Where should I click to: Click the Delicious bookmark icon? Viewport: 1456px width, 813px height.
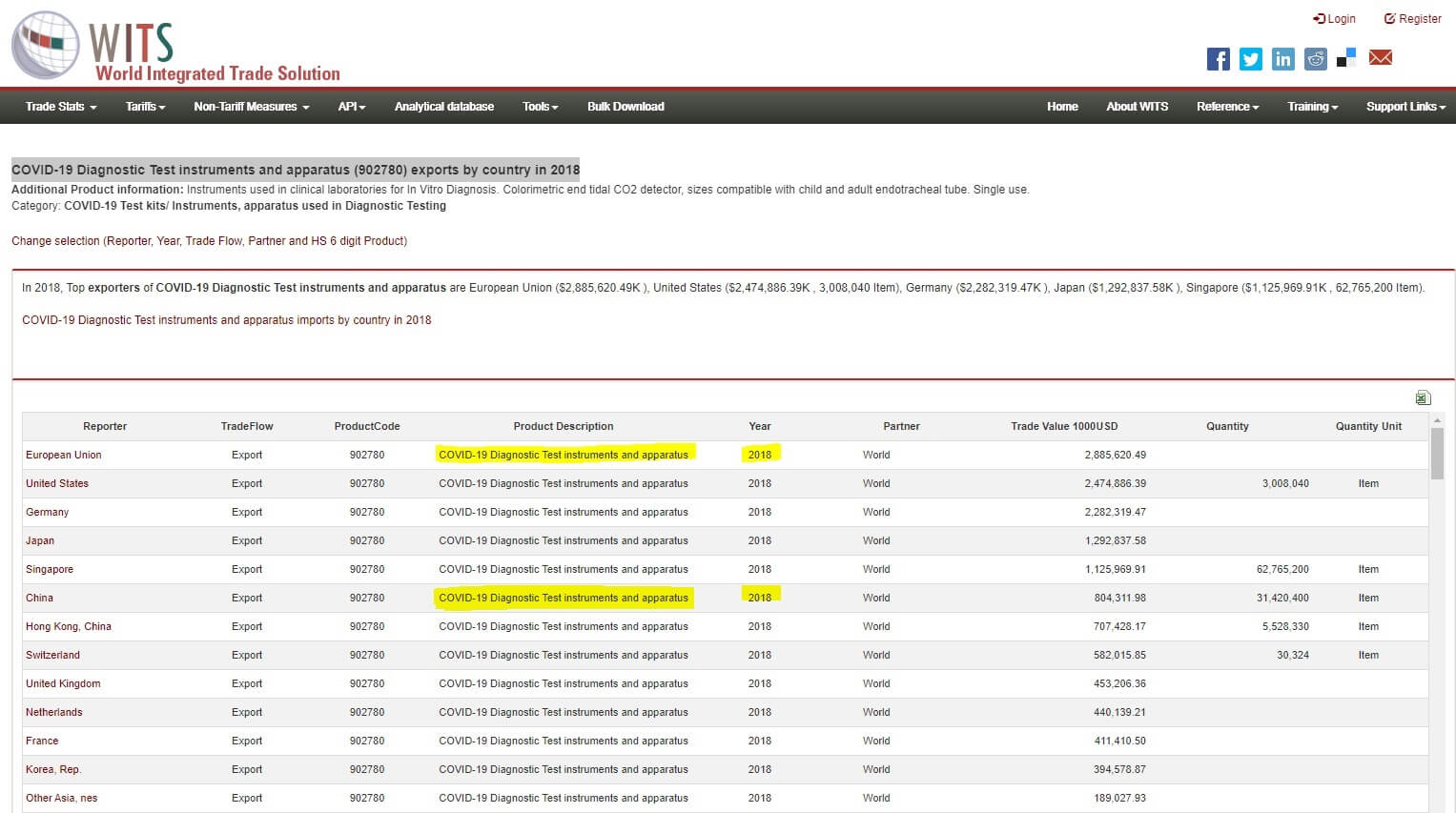1346,58
